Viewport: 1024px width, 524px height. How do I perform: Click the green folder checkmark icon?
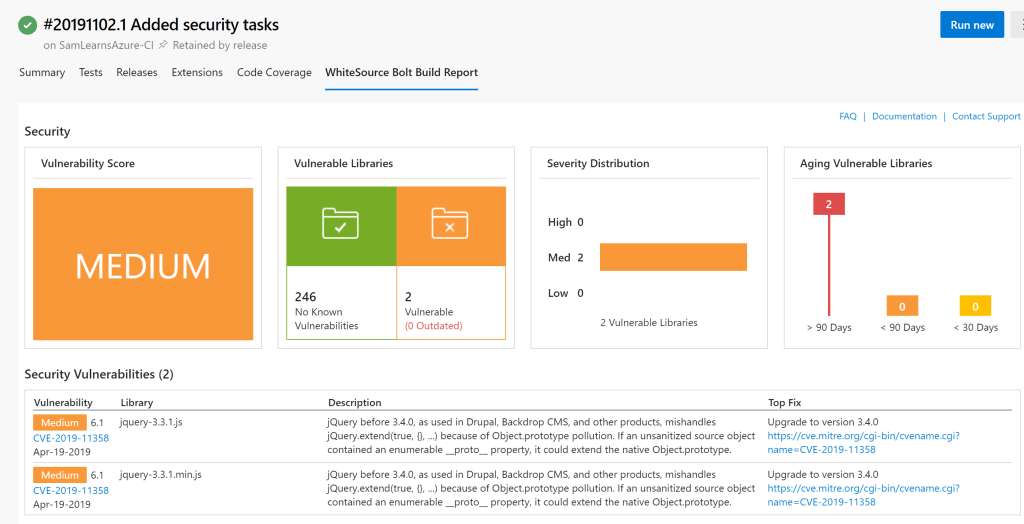[341, 224]
